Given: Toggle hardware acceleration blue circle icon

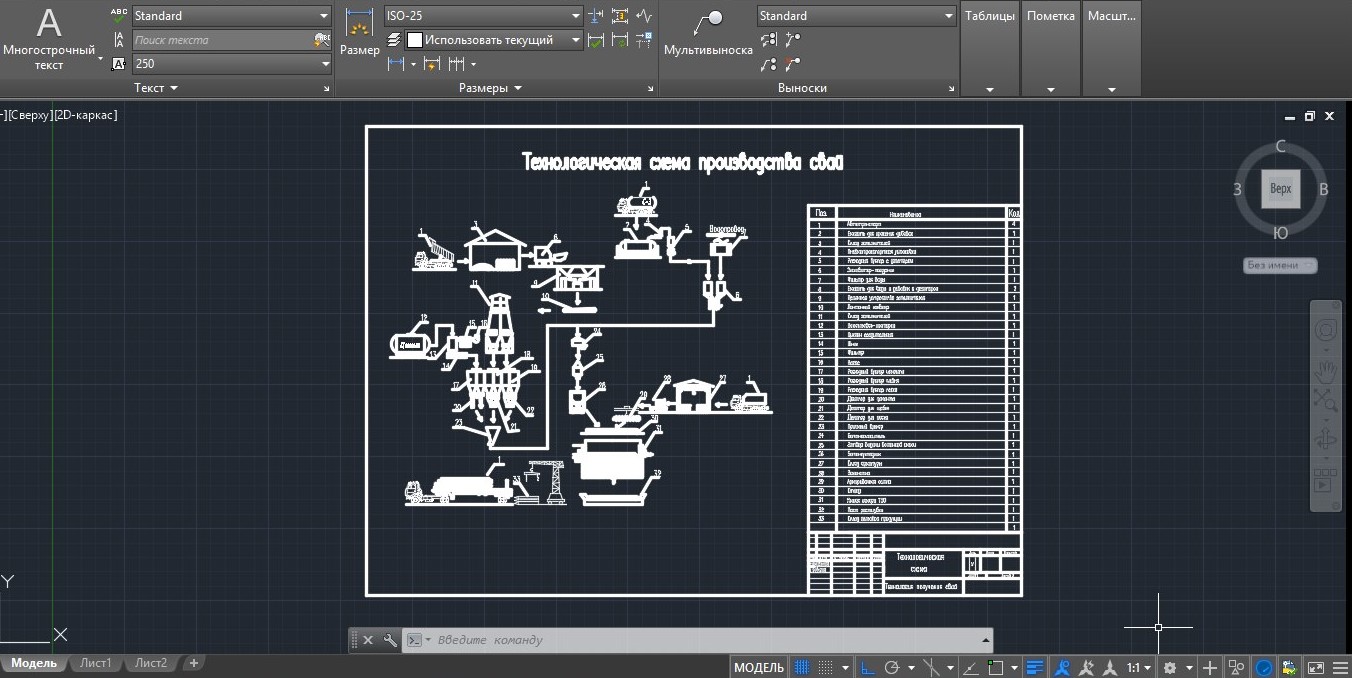Looking at the screenshot, I should pos(1264,667).
